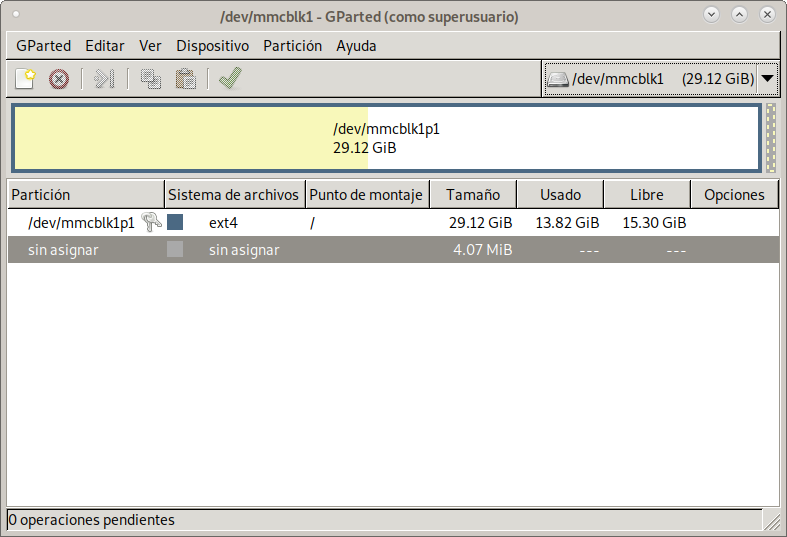Open the /dev/mmcblk1 device dropdown
The height and width of the screenshot is (537, 787).
(661, 79)
